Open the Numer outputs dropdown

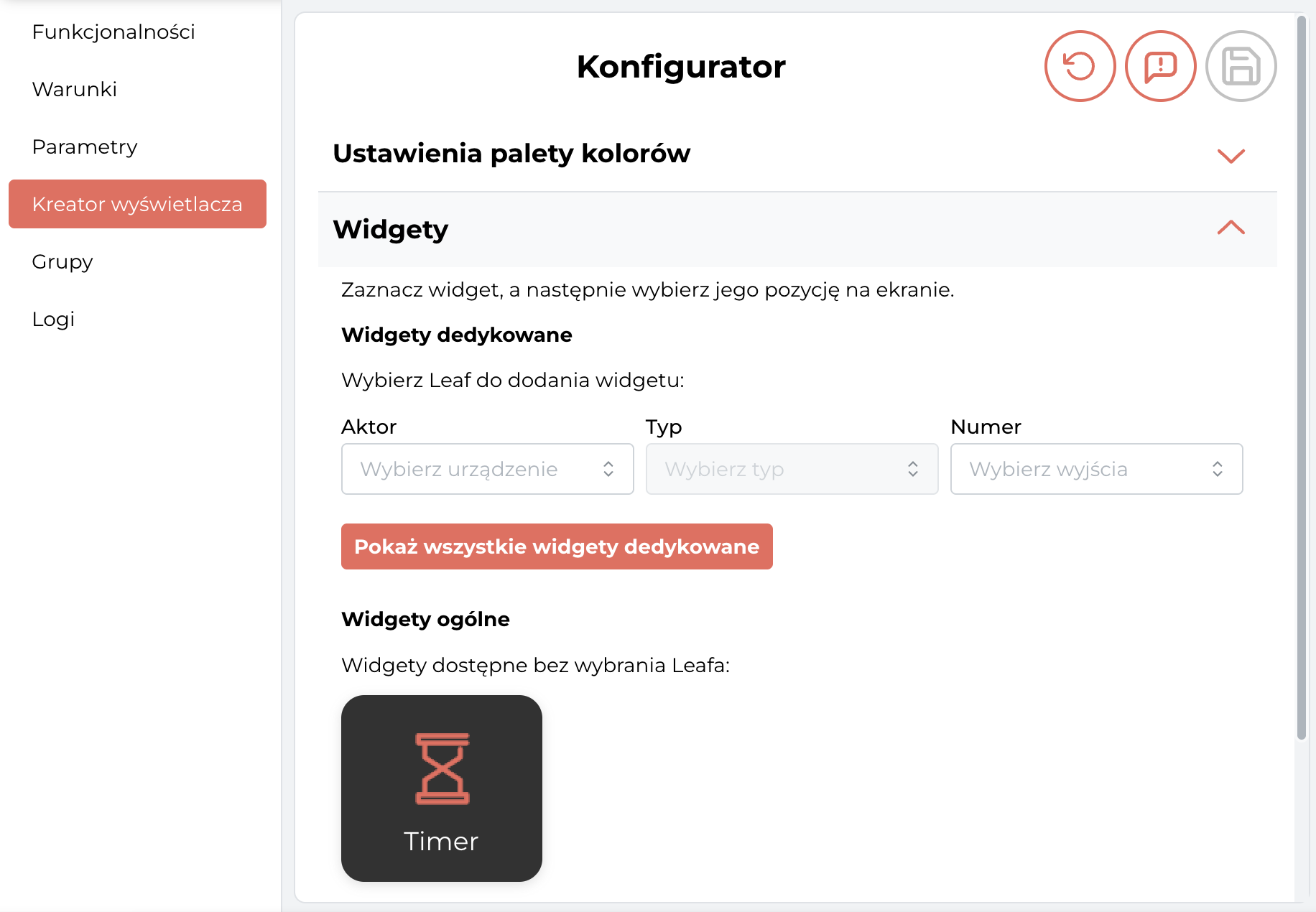1096,469
